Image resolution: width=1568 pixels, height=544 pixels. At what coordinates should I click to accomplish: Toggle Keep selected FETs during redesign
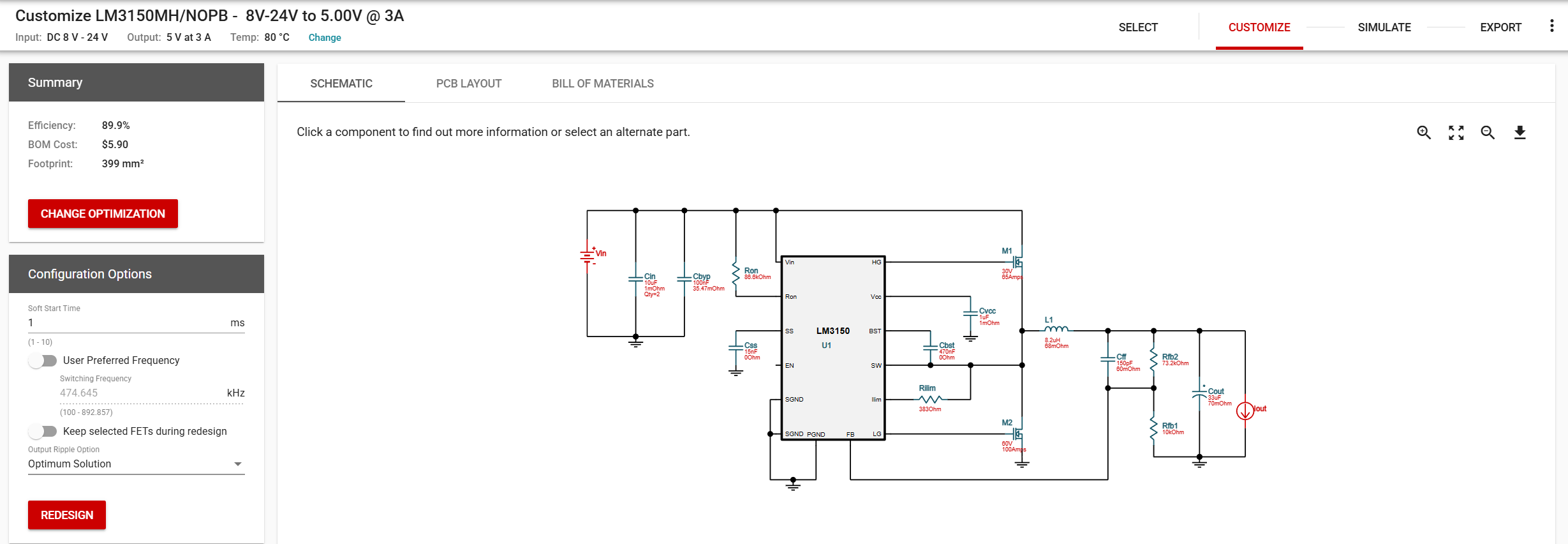(x=43, y=432)
